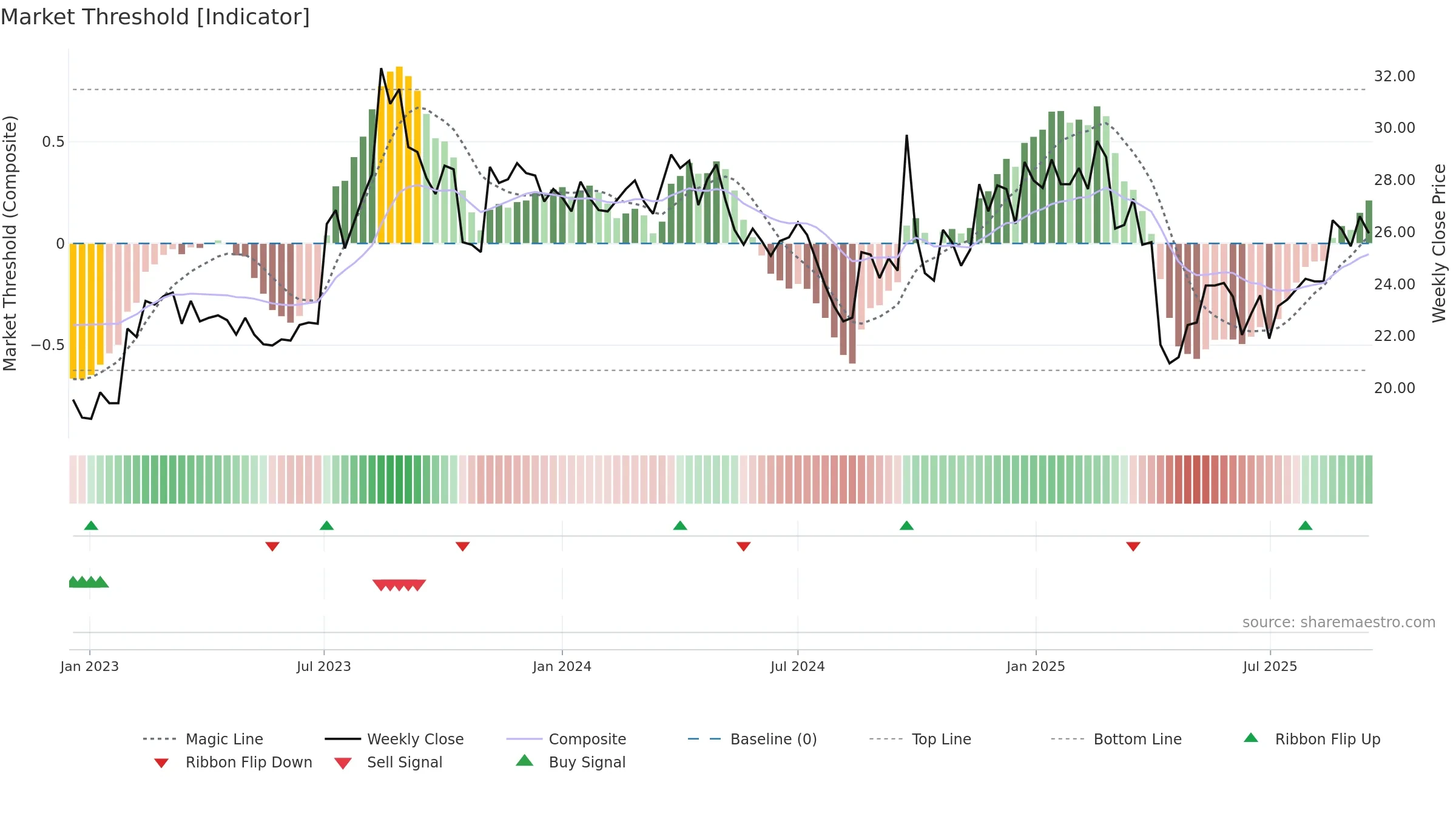Click the Market Threshold (Composite) axis title
The height and width of the screenshot is (819, 1456).
coord(10,243)
